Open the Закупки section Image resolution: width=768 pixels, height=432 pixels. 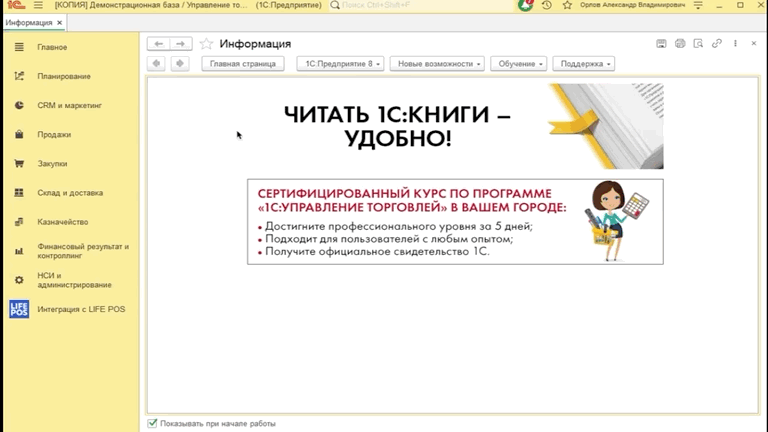pos(52,164)
